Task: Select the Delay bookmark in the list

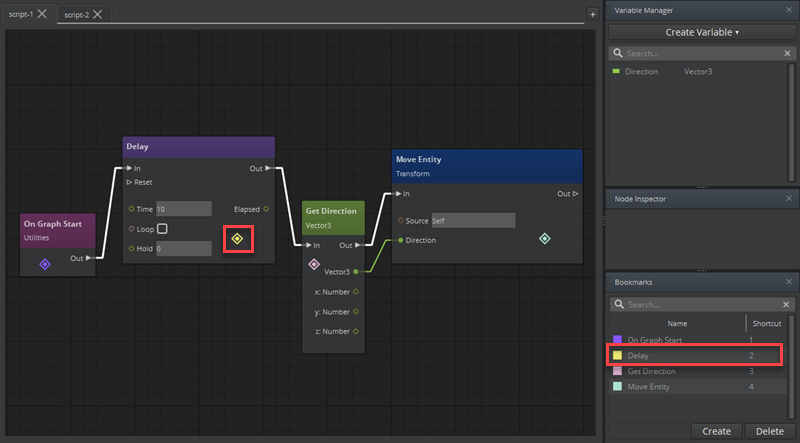Action: coord(690,355)
